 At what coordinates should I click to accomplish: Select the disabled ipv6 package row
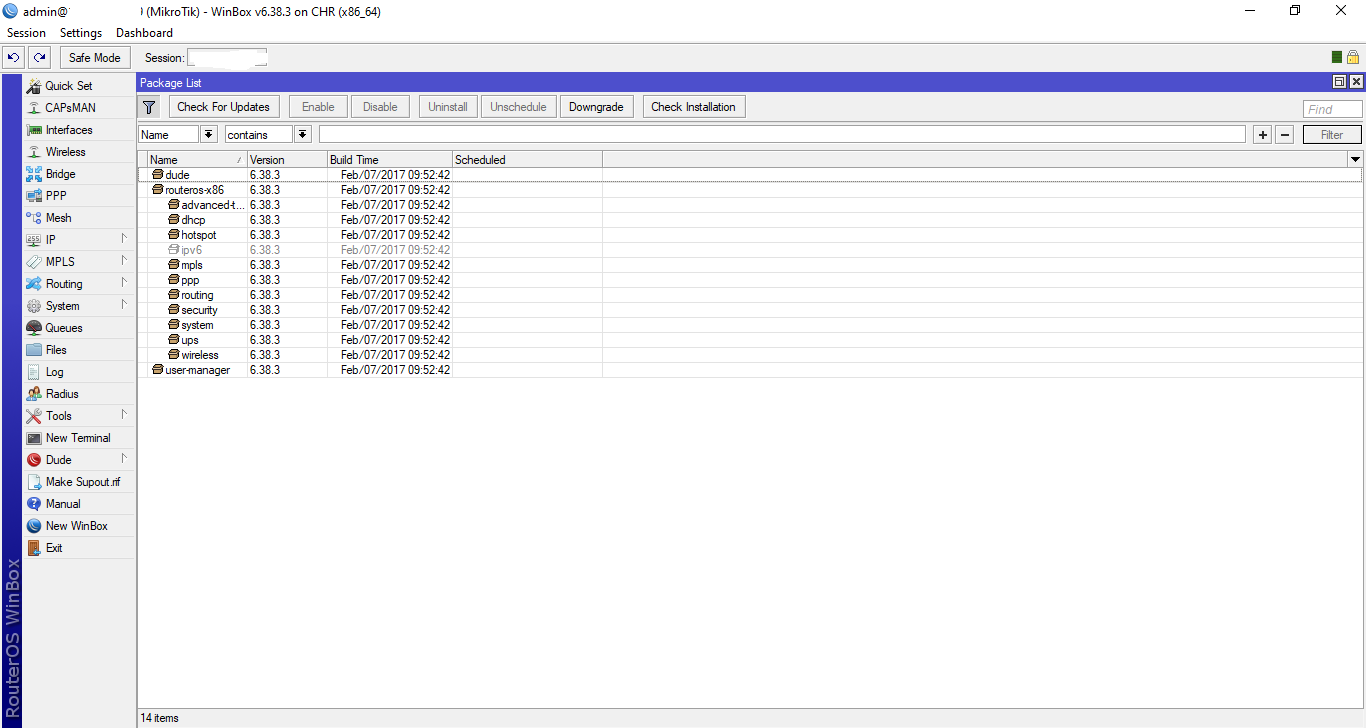click(x=750, y=250)
